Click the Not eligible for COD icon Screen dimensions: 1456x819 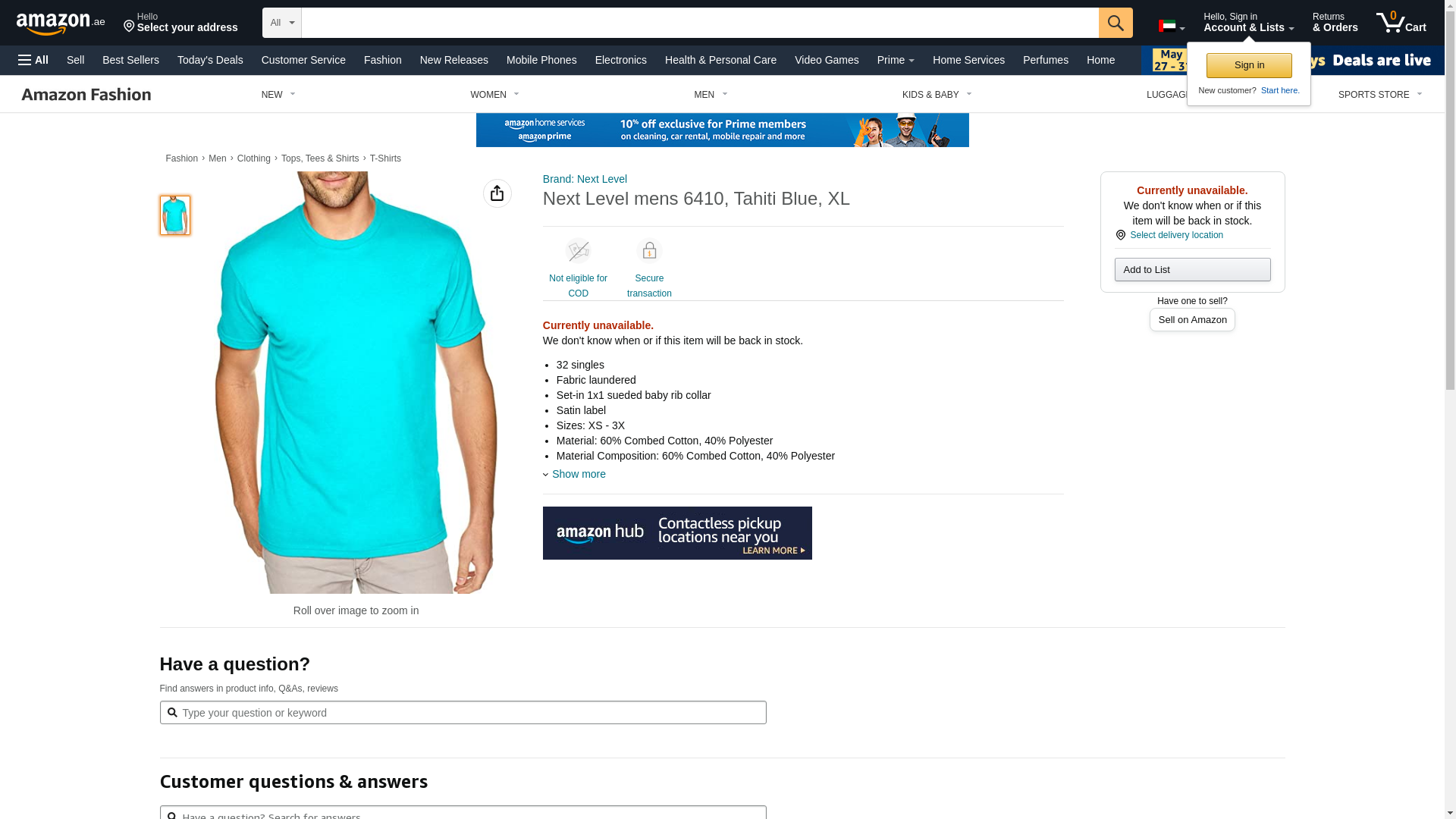pos(578,251)
